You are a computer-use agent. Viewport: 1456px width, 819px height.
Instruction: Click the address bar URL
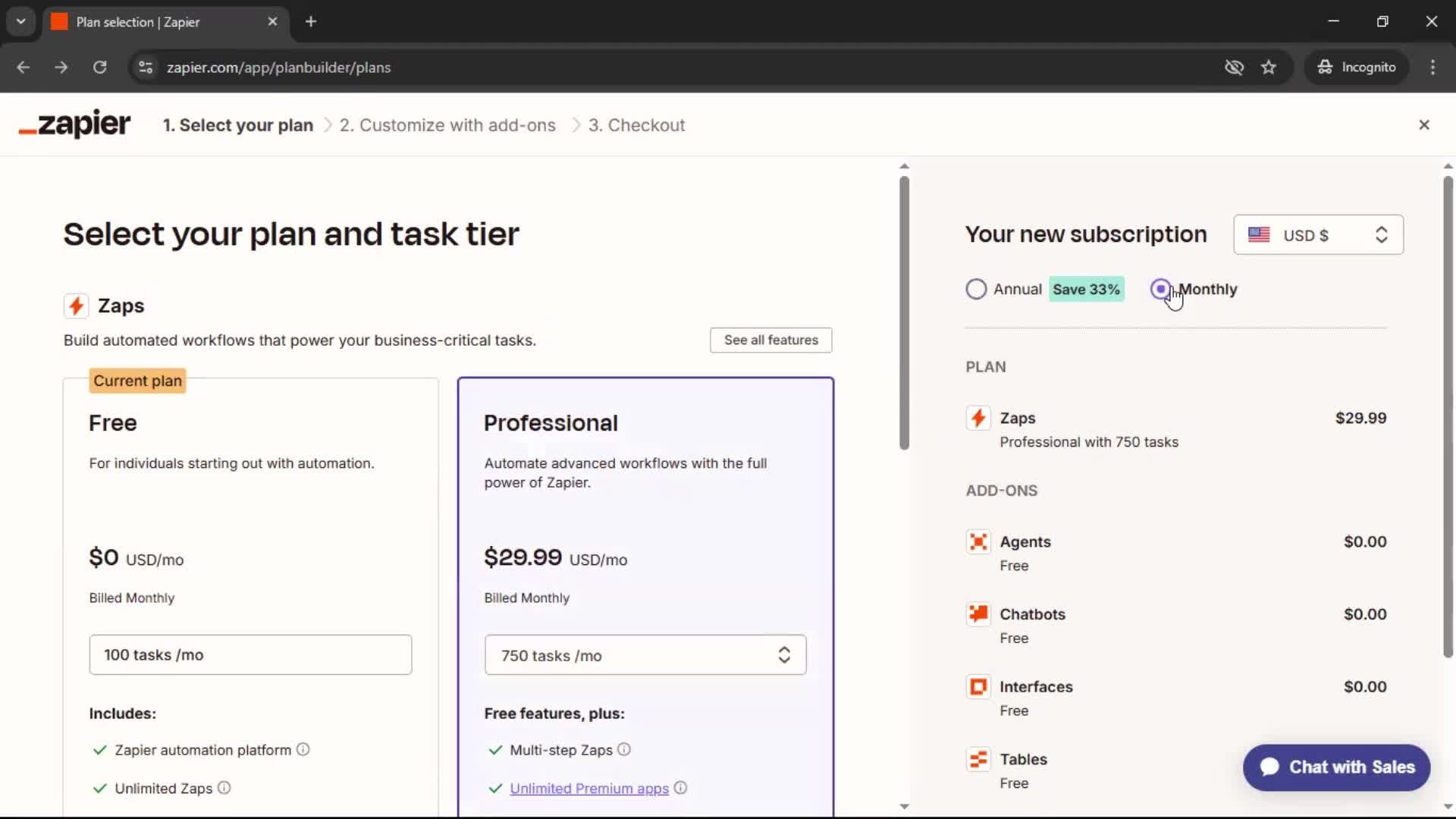click(x=278, y=67)
